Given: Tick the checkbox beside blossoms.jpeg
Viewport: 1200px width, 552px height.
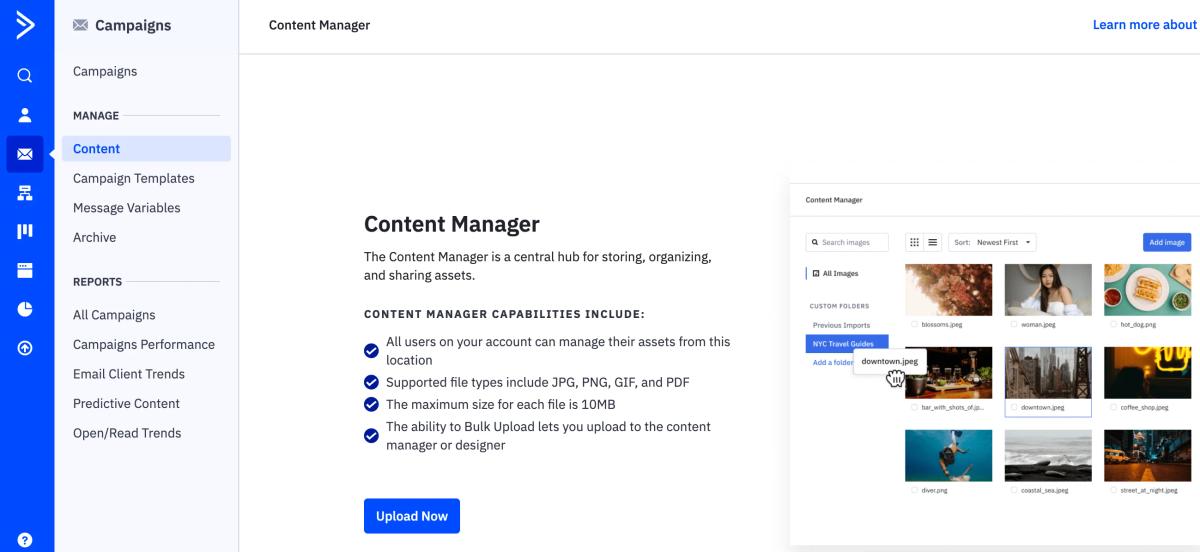Looking at the screenshot, I should (914, 324).
